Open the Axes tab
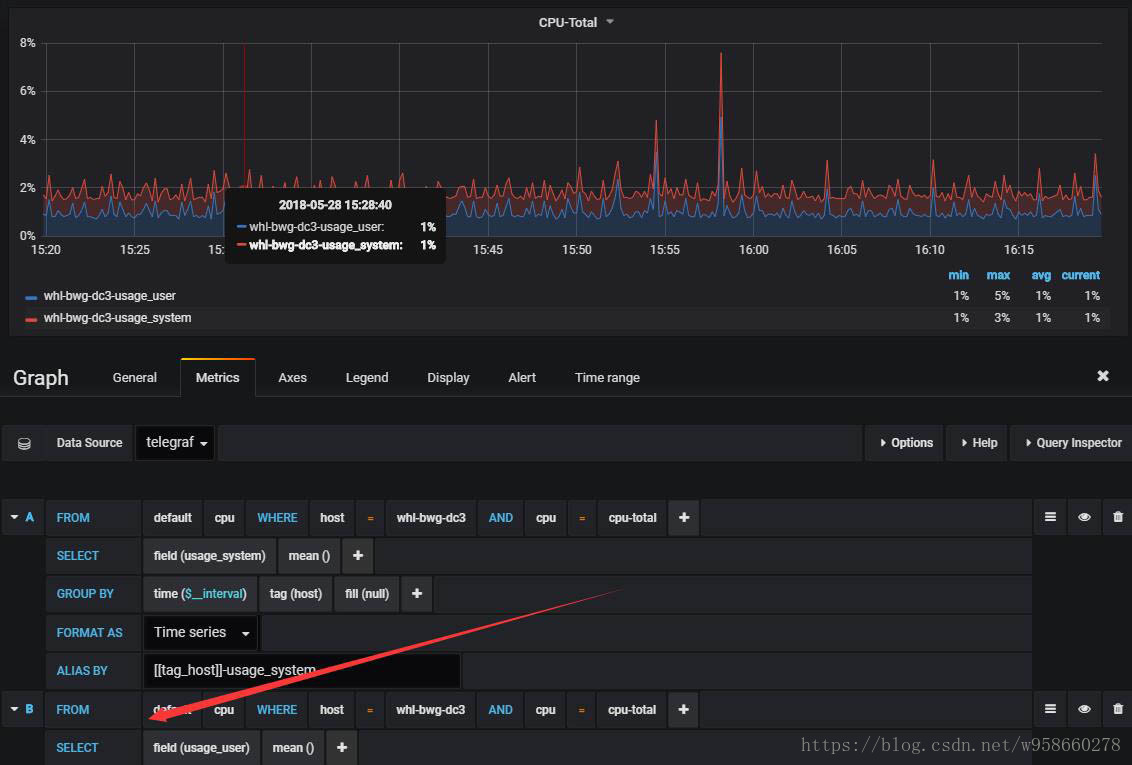 click(292, 377)
